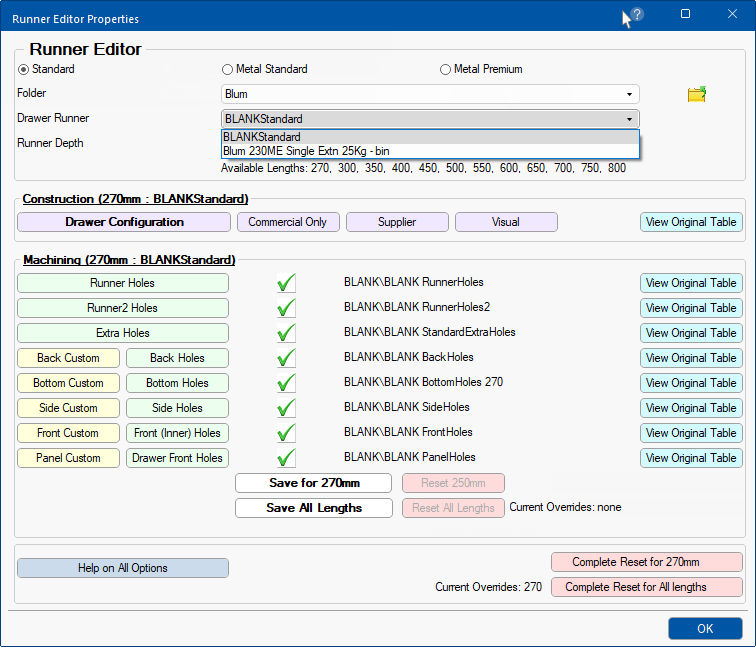Click Complete Reset for 270mm
Screen dimensions: 756x647
(647, 562)
